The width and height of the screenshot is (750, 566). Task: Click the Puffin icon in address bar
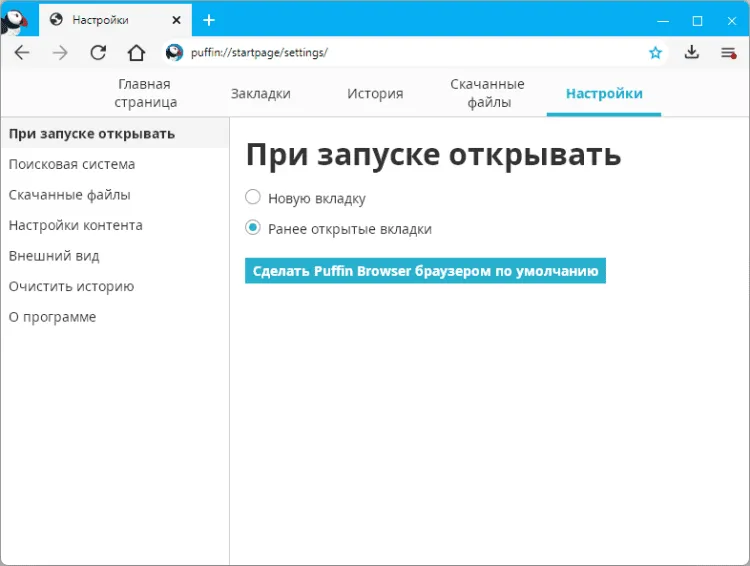tap(175, 53)
